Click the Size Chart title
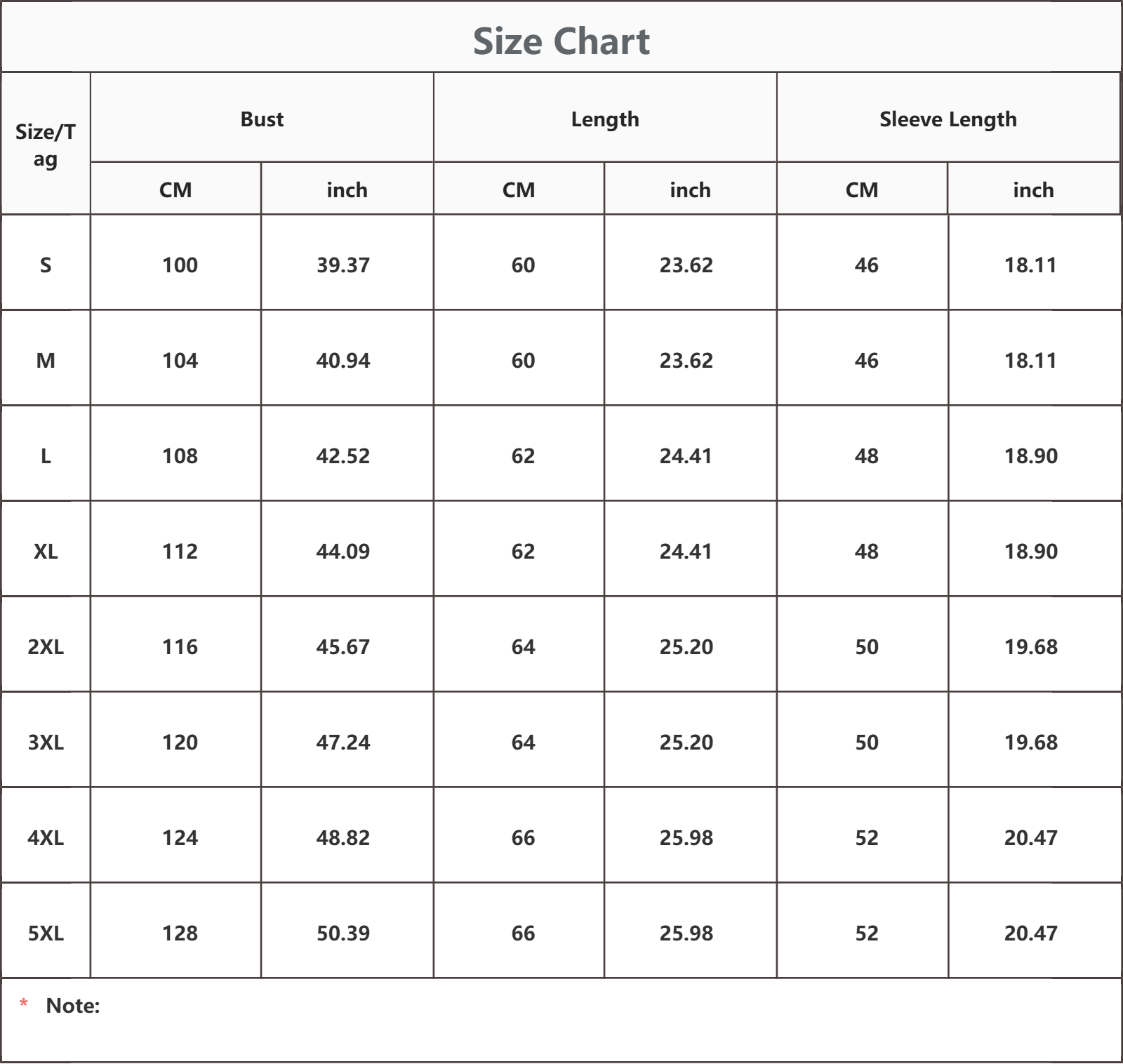This screenshot has height=1064, width=1123. 561,41
